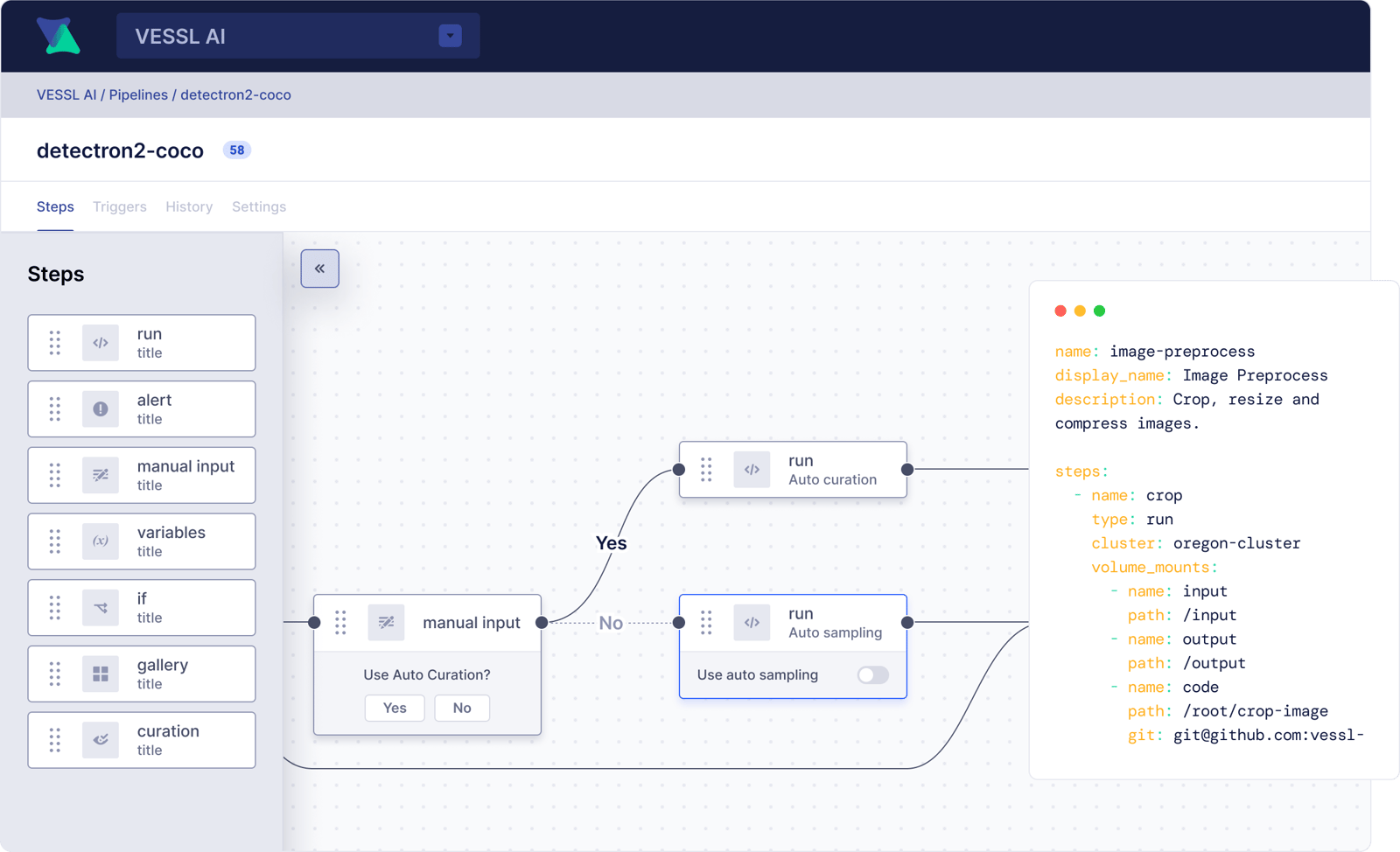The image size is (1400, 852).
Task: Click the green dot in code window
Action: (1100, 311)
